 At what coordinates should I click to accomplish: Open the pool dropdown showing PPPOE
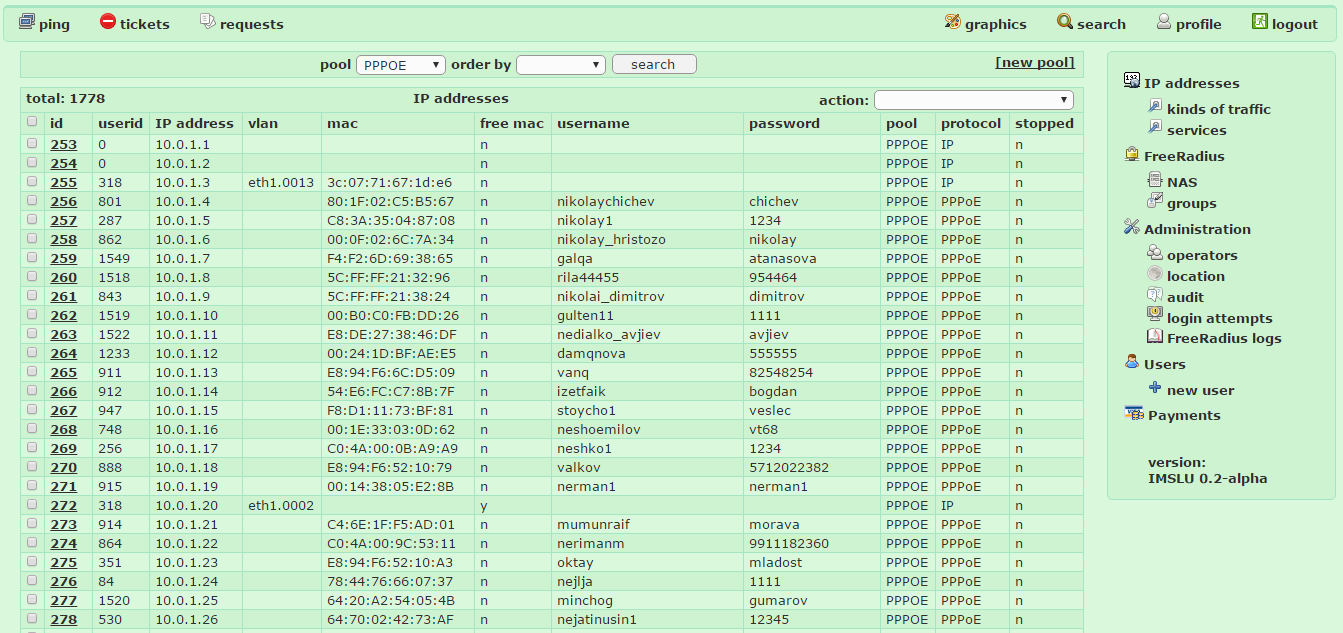click(400, 63)
